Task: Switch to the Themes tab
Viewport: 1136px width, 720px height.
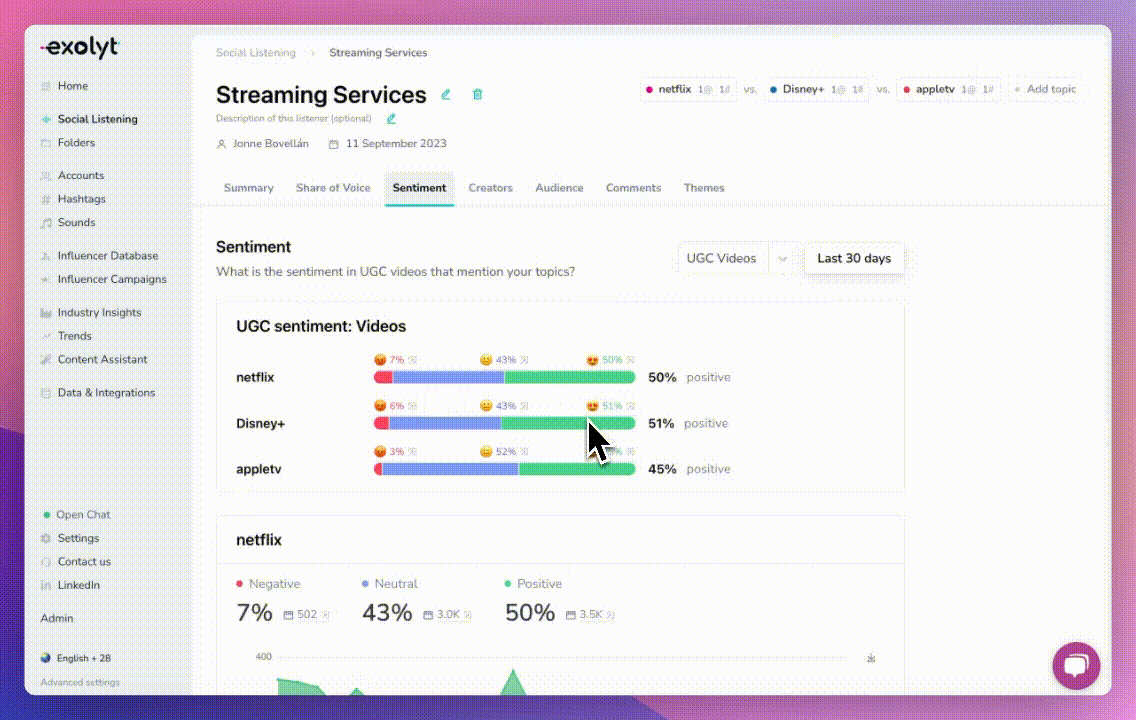Action: (x=703, y=188)
